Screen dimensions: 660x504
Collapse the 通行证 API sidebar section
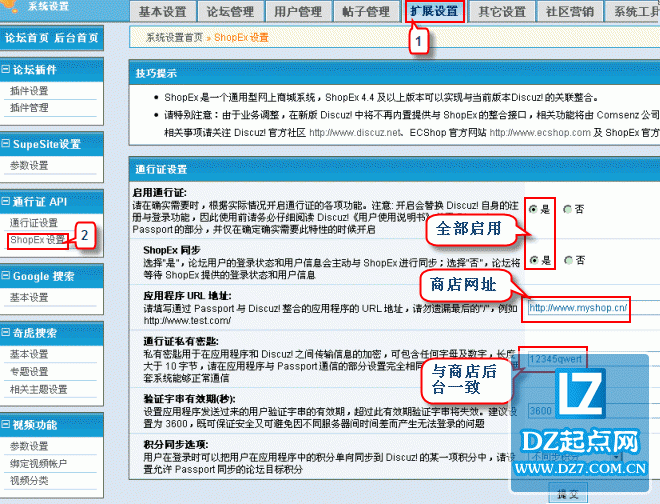(7, 201)
